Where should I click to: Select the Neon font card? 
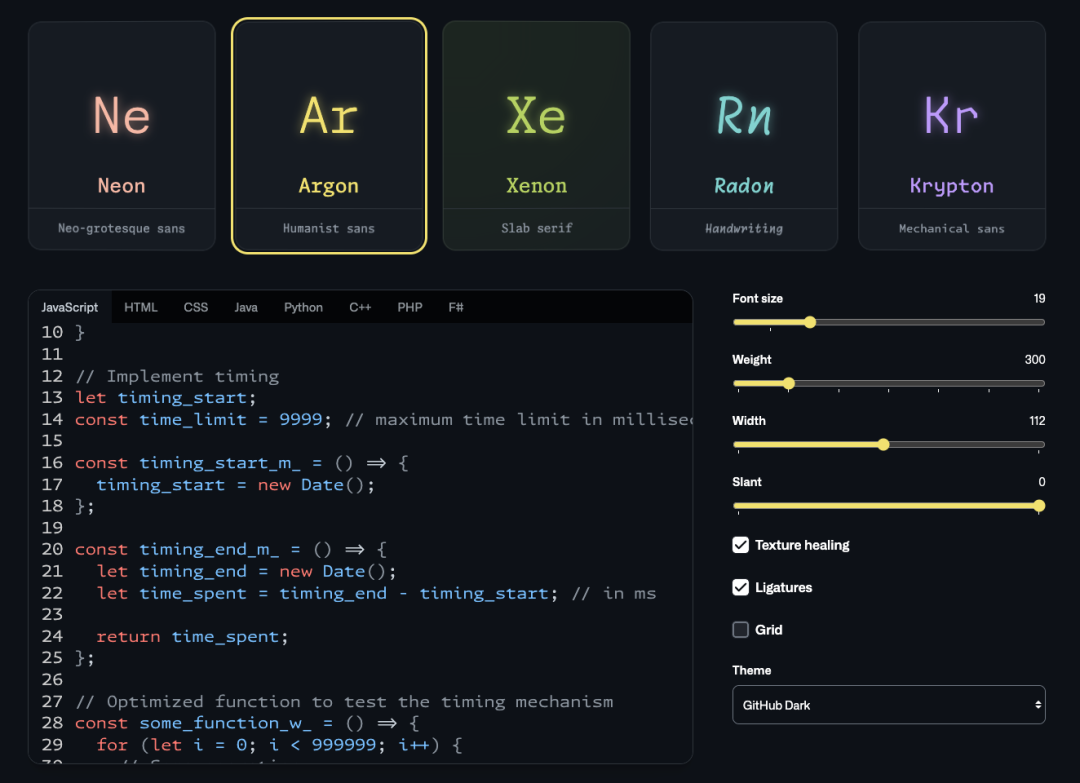click(x=122, y=136)
